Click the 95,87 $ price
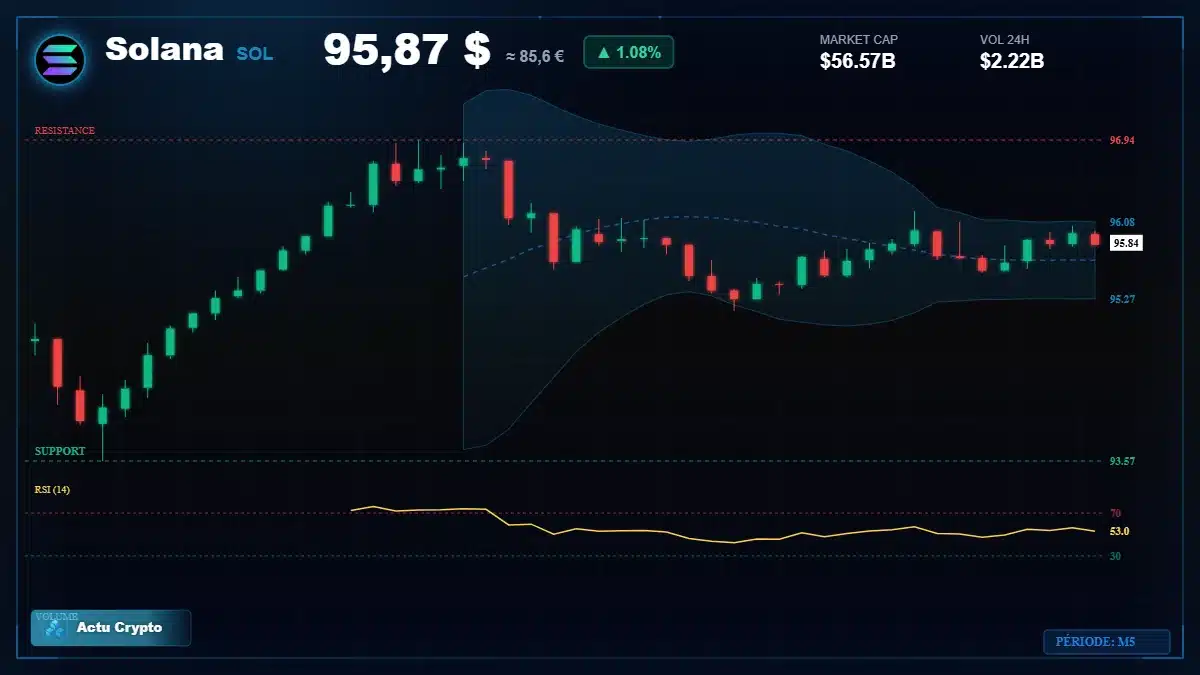 click(407, 50)
